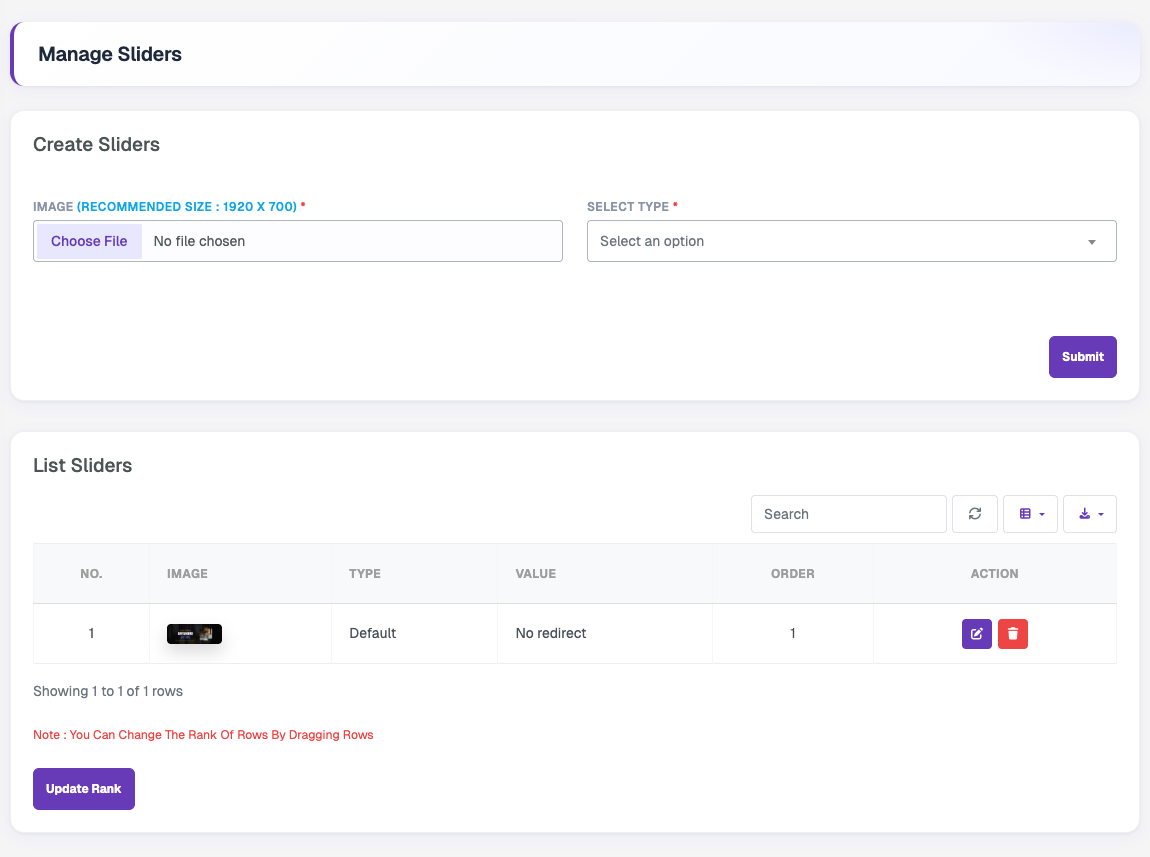Click the ORDER column header
The width and height of the screenshot is (1150, 857).
[x=792, y=574]
